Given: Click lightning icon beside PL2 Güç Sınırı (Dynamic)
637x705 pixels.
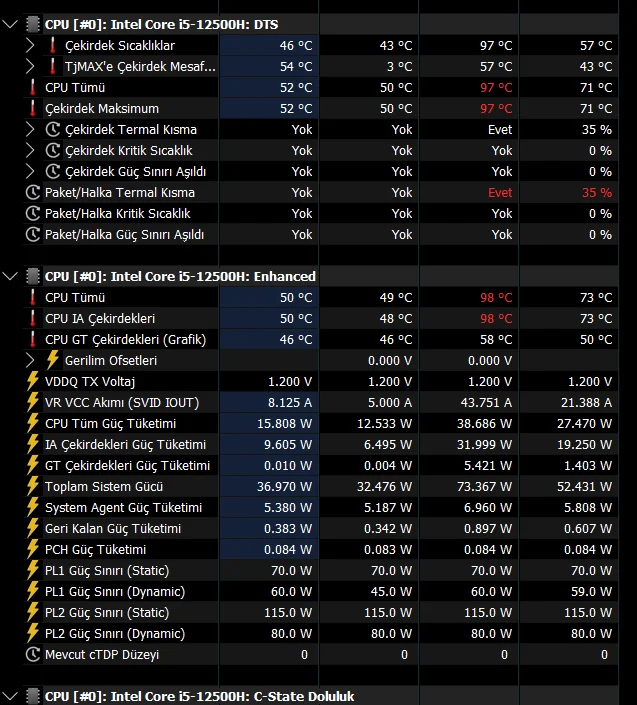Looking at the screenshot, I should tap(32, 633).
